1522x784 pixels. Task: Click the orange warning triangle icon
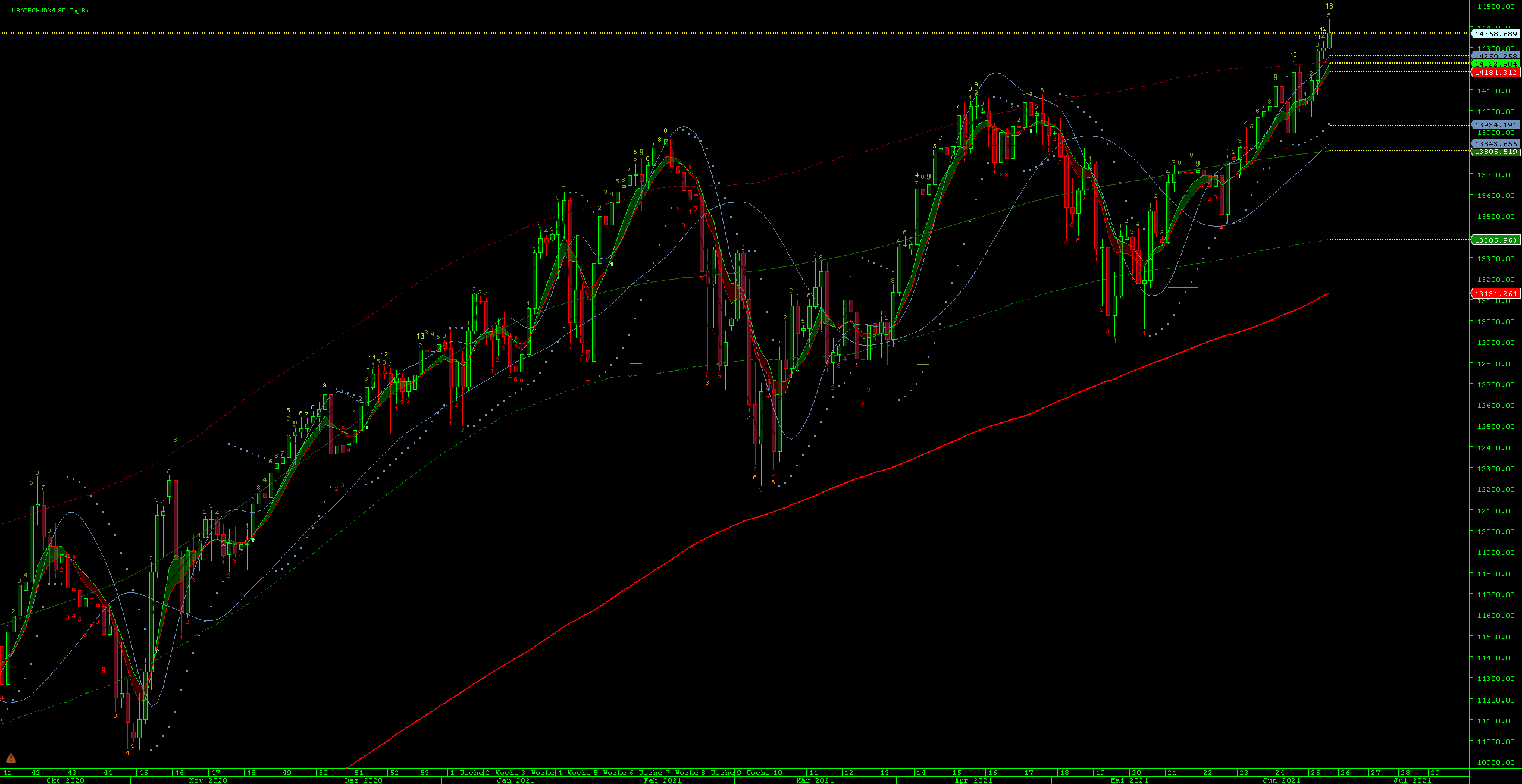click(x=11, y=758)
